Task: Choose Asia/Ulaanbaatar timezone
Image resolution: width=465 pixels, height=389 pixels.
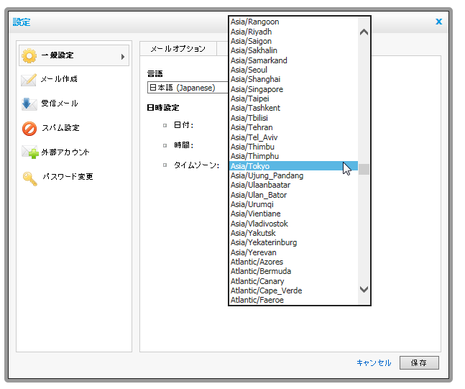Action: pos(293,185)
